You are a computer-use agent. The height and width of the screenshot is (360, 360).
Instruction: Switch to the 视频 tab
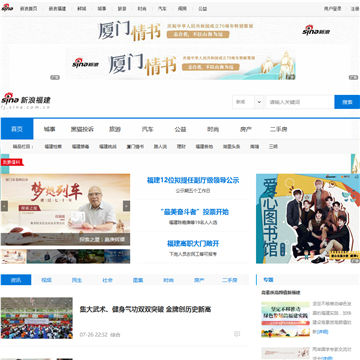pyautogui.click(x=46, y=280)
